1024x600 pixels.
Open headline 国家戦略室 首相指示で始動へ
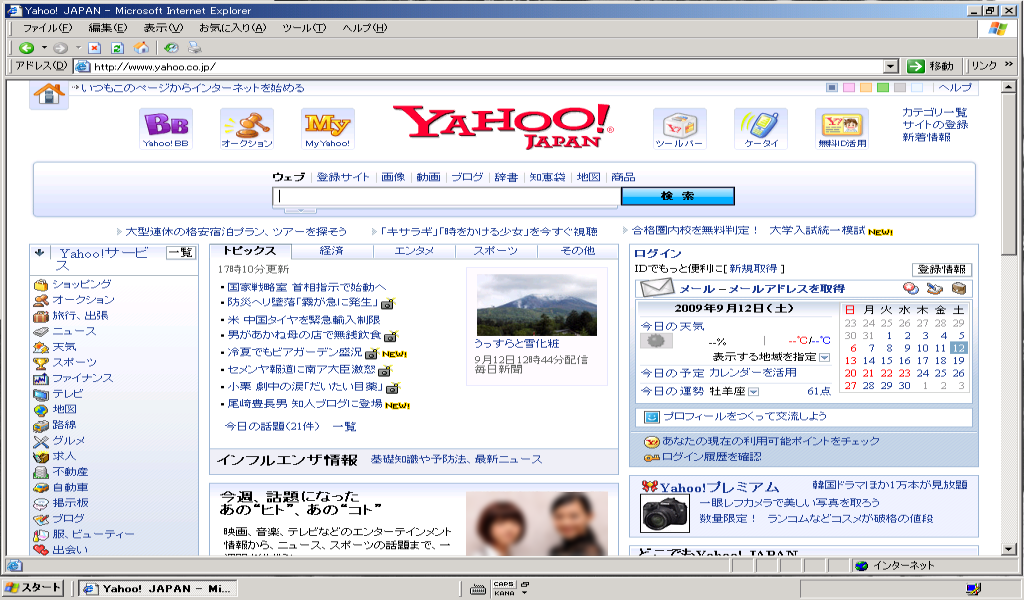306,287
